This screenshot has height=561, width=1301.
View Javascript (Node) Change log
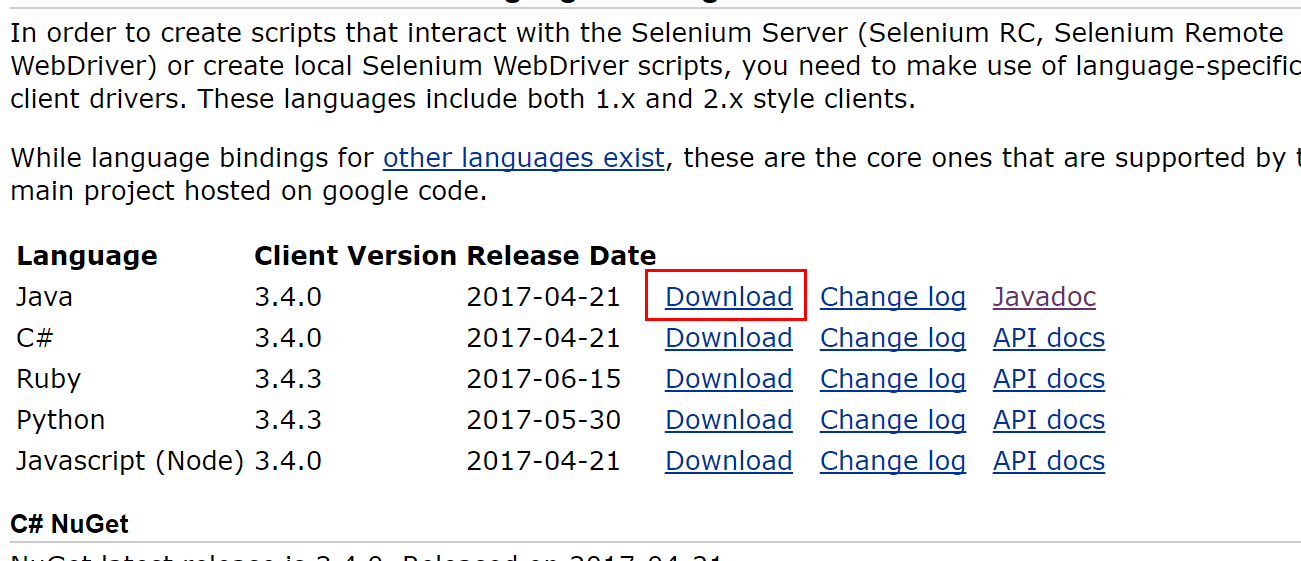[x=892, y=461]
